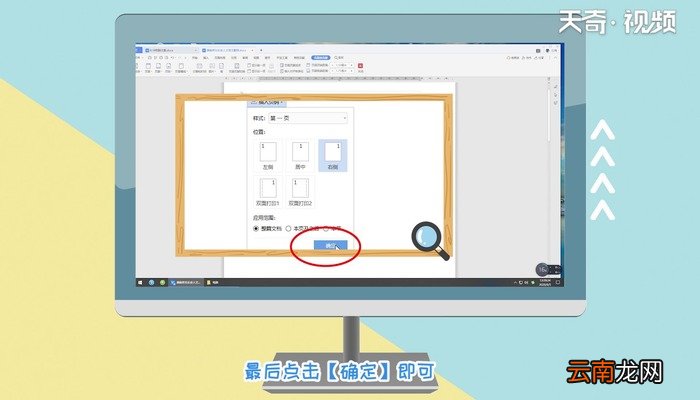Select the 左侧 page number position
This screenshot has width=700, height=400.
(x=268, y=155)
